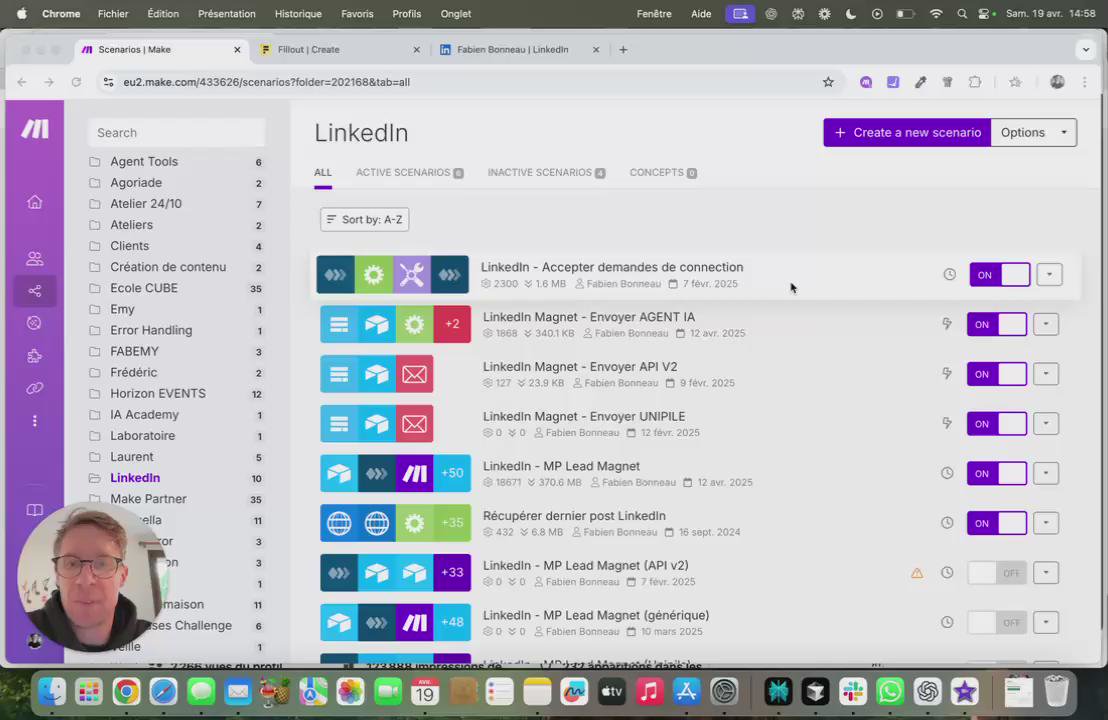
Task: Expand row menu for LinkedIn - MP Lead Magnet
Action: click(x=1047, y=473)
